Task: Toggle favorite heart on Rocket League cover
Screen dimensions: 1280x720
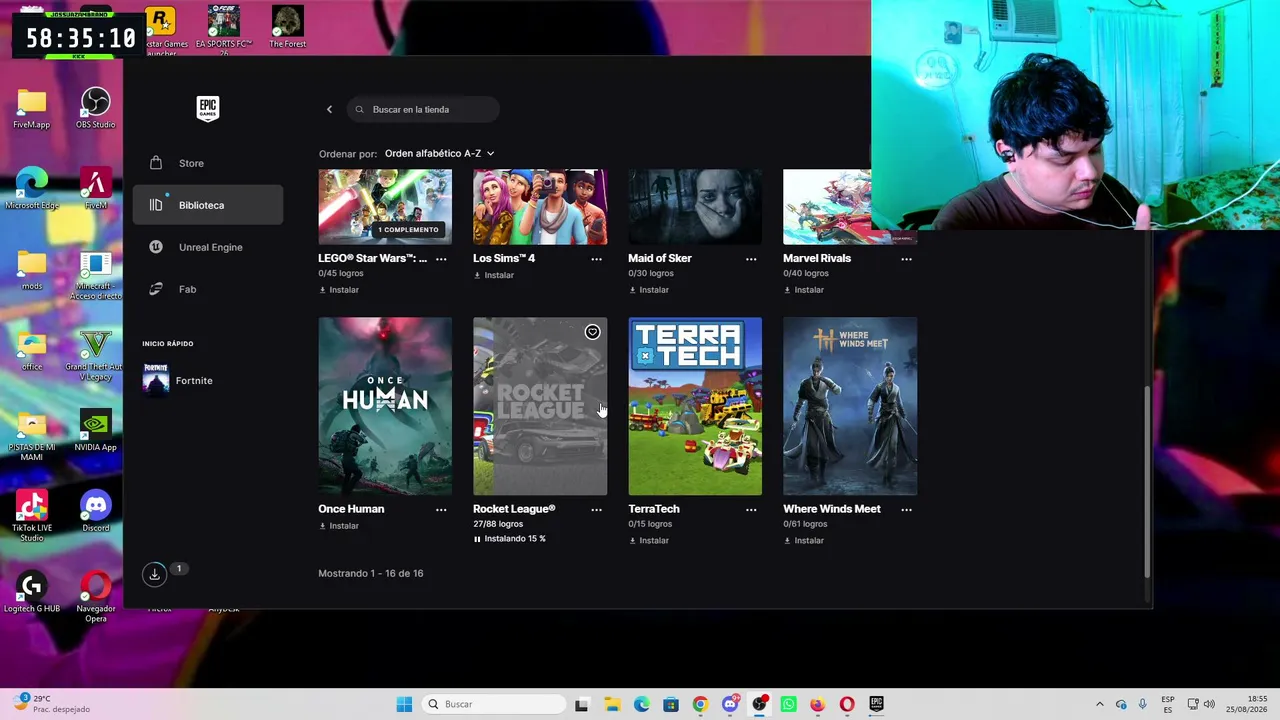Action: click(x=592, y=332)
